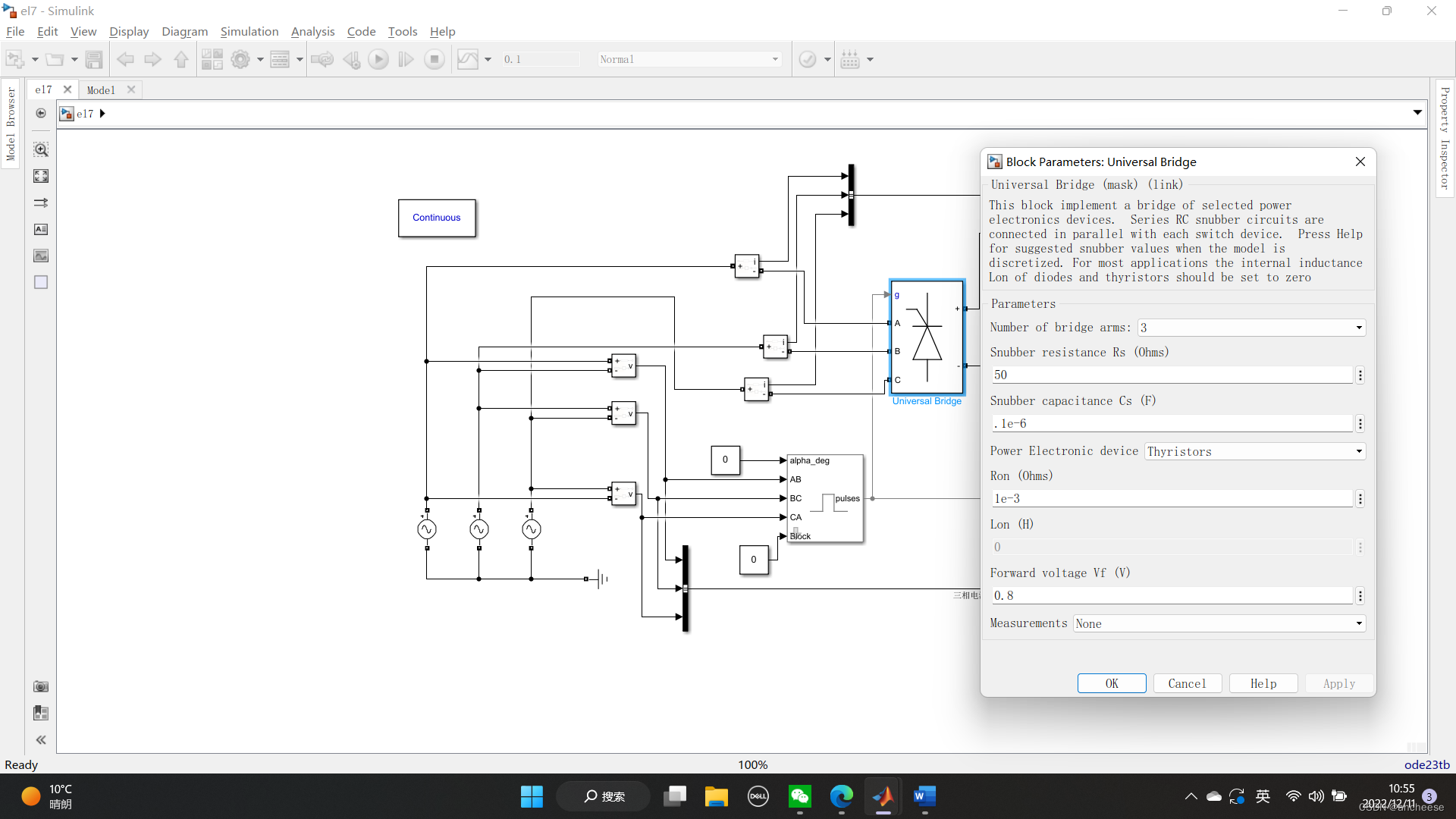This screenshot has width=1456, height=819.
Task: Open the Simulation menu
Action: 249,31
